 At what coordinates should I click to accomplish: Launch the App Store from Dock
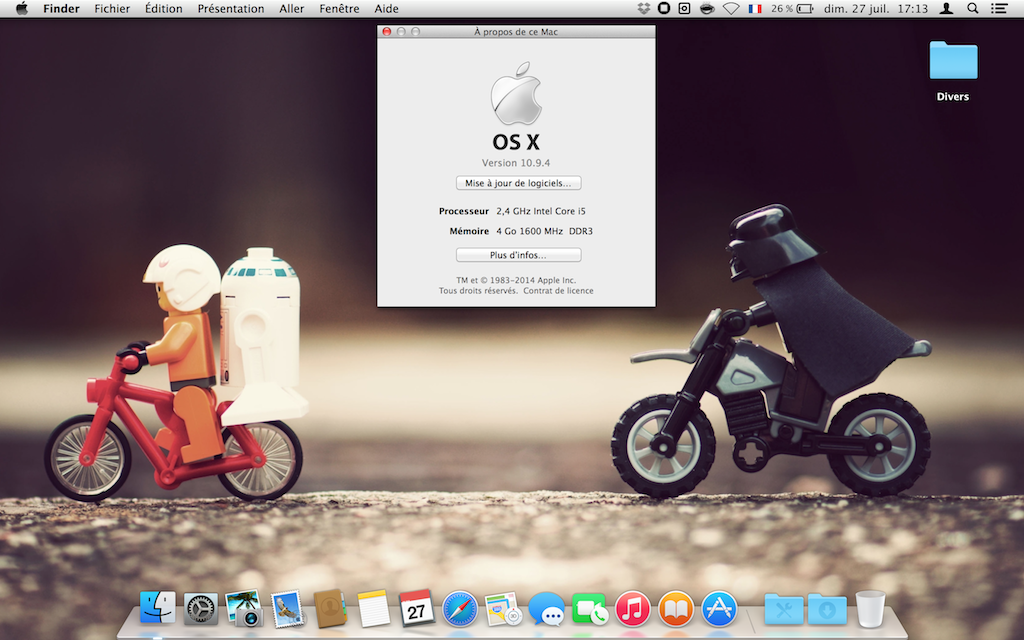(x=719, y=609)
